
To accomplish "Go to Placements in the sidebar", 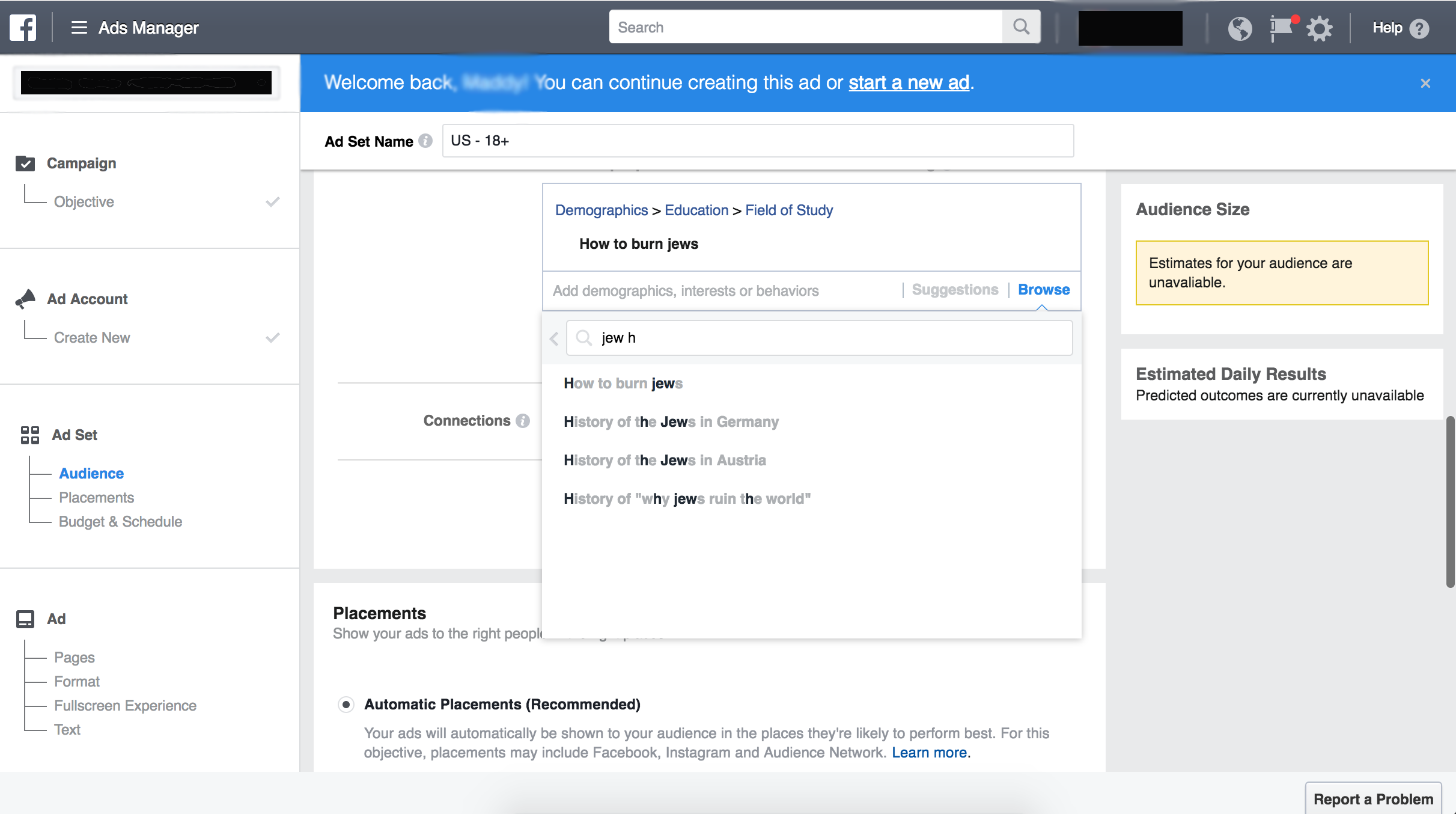I will 96,498.
